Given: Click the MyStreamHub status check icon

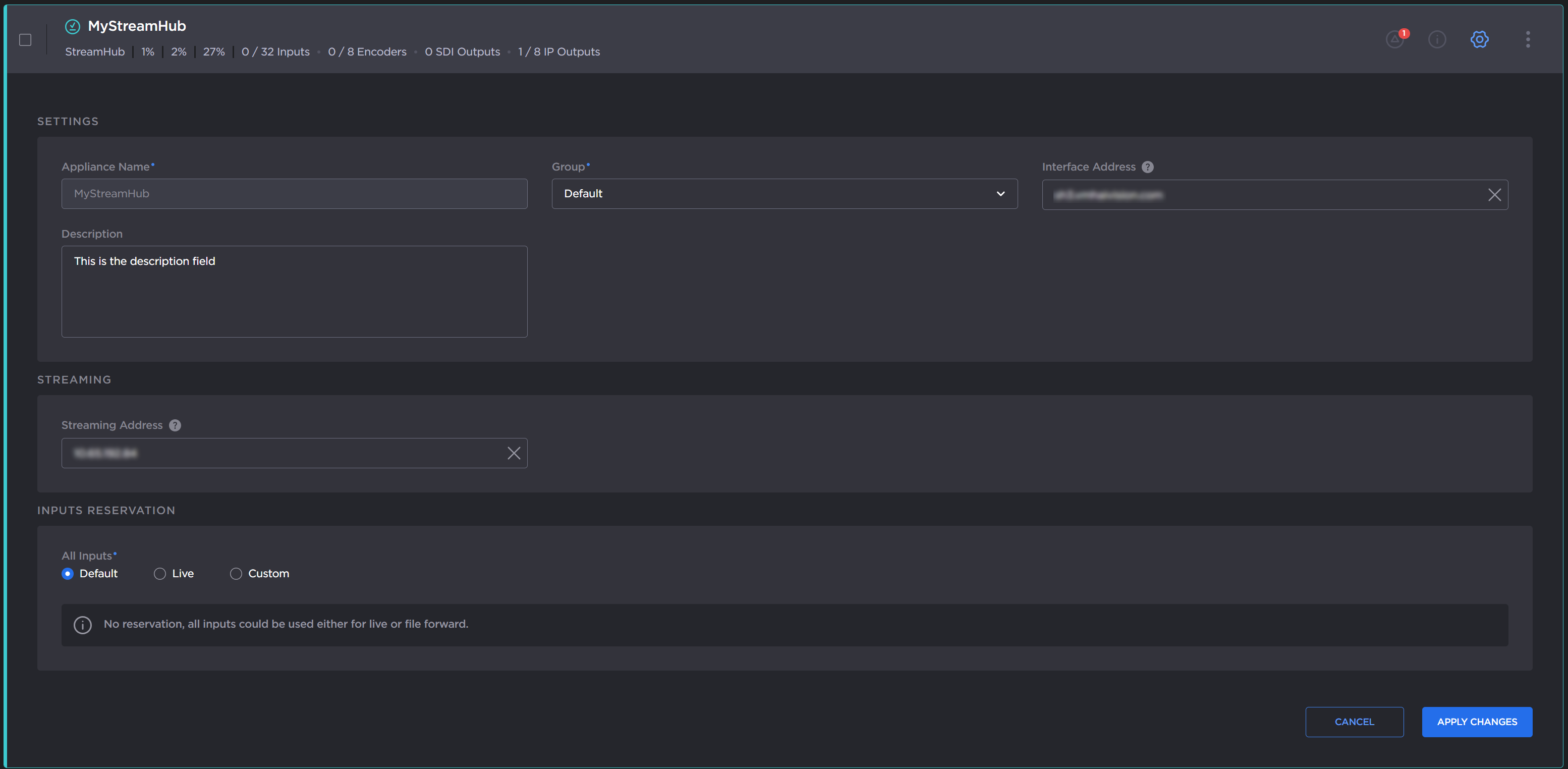Looking at the screenshot, I should click(73, 26).
